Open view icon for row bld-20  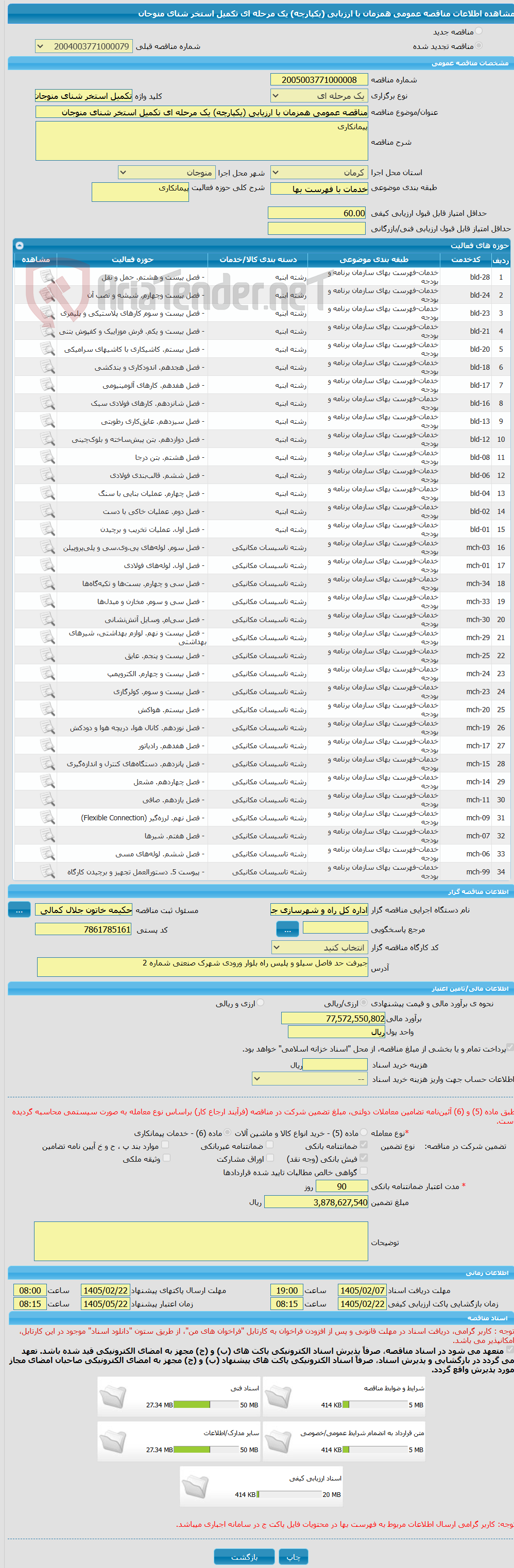point(47,350)
